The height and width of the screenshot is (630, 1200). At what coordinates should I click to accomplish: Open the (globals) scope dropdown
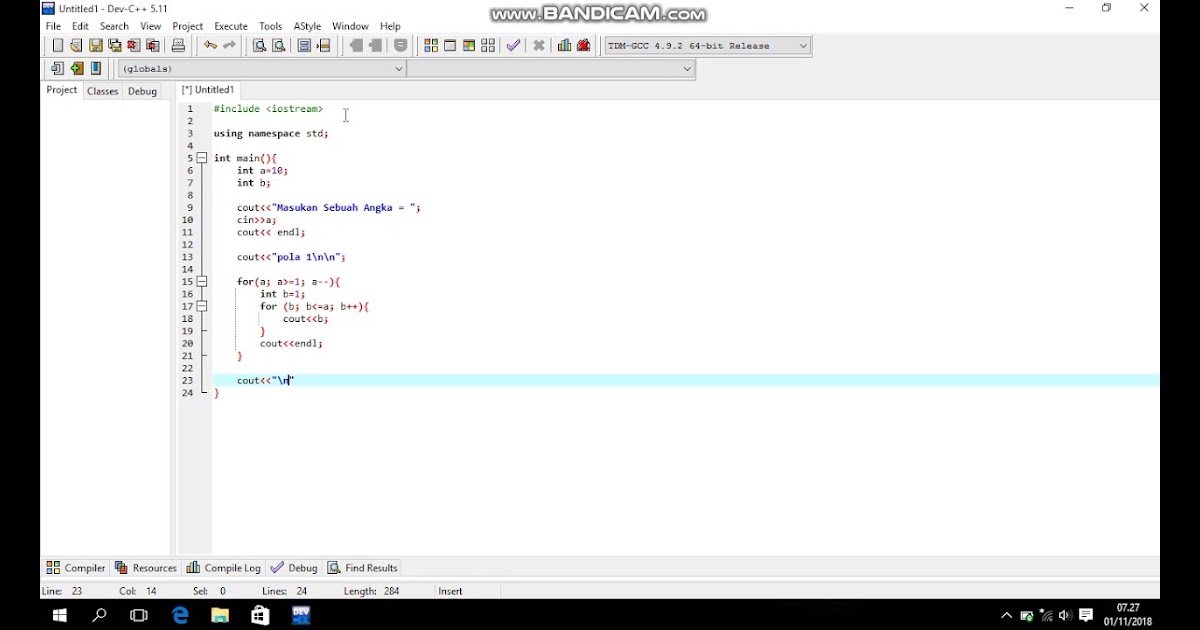[398, 69]
